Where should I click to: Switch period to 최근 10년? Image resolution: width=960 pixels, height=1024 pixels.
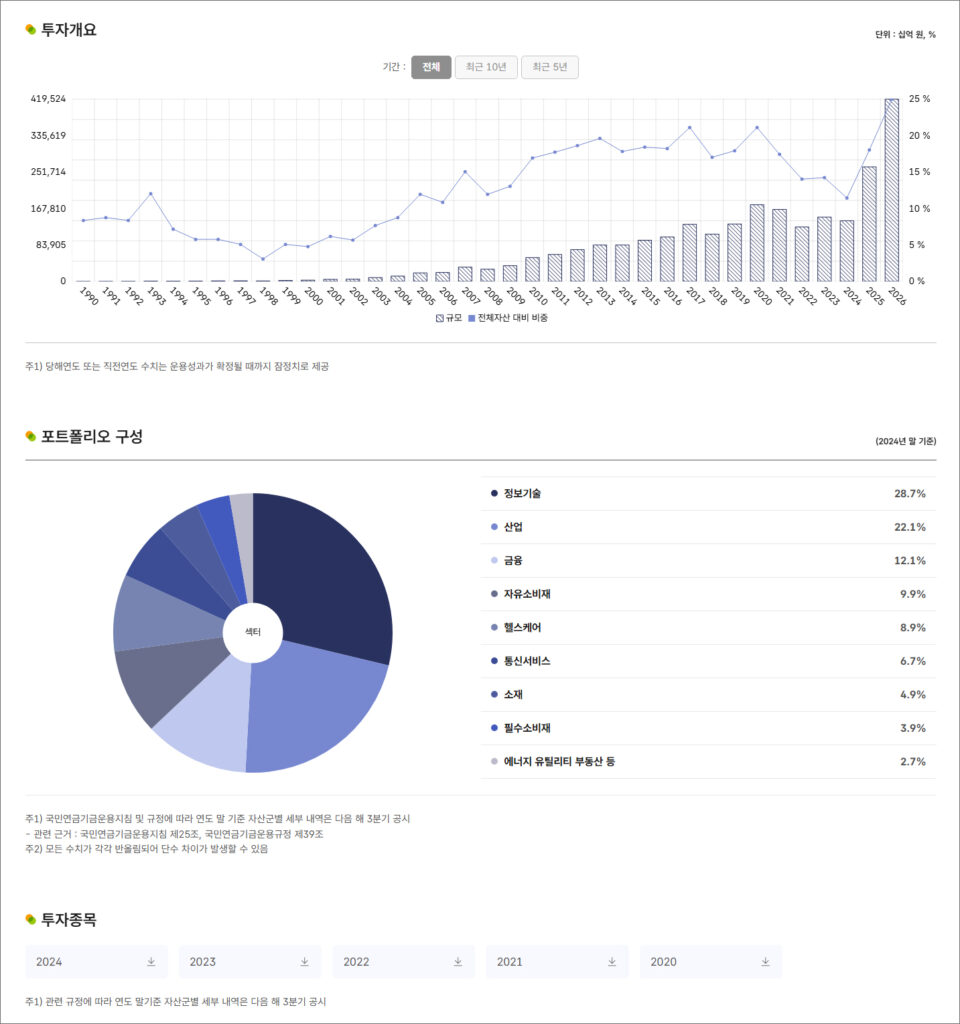[486, 67]
